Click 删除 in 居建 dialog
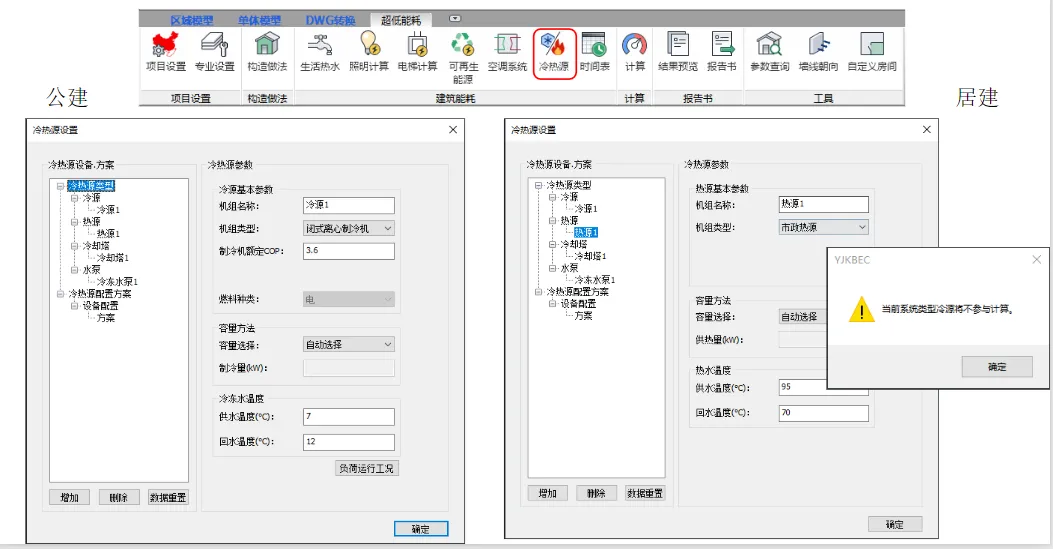This screenshot has height=549, width=1053. click(x=596, y=493)
